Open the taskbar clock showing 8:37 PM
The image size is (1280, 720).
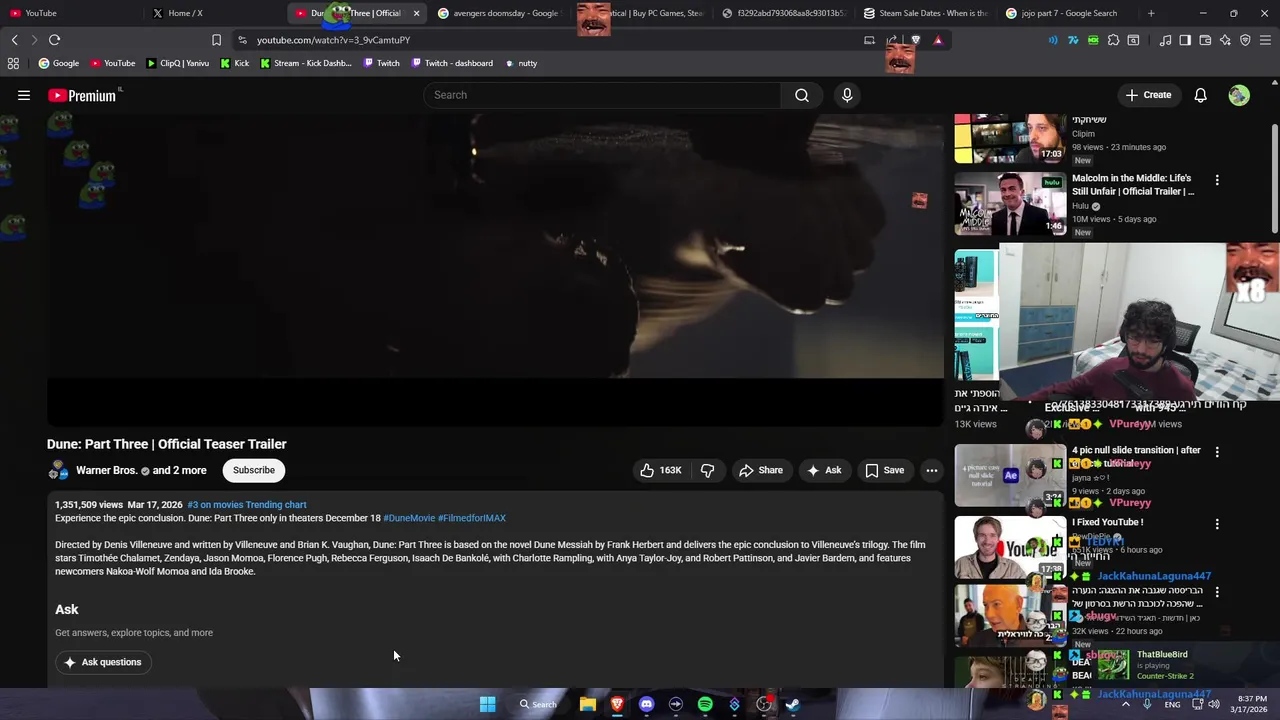coord(1252,704)
